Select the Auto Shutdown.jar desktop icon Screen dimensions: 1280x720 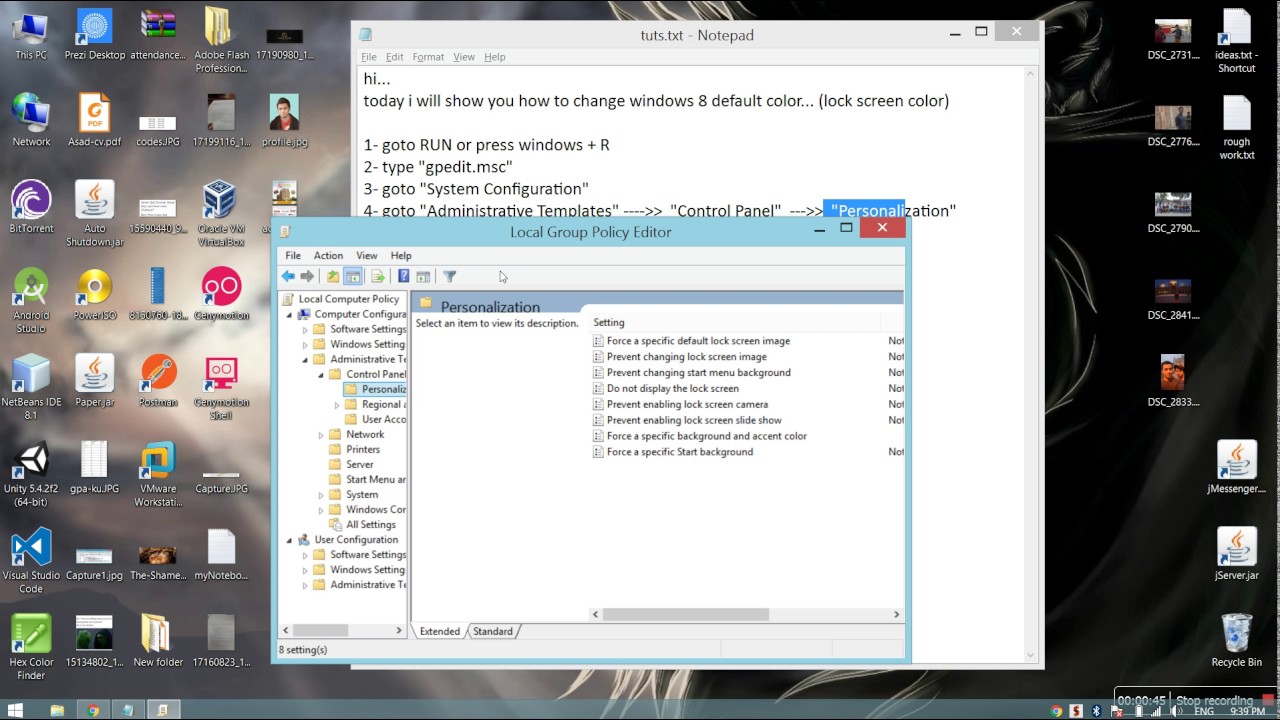(x=95, y=214)
